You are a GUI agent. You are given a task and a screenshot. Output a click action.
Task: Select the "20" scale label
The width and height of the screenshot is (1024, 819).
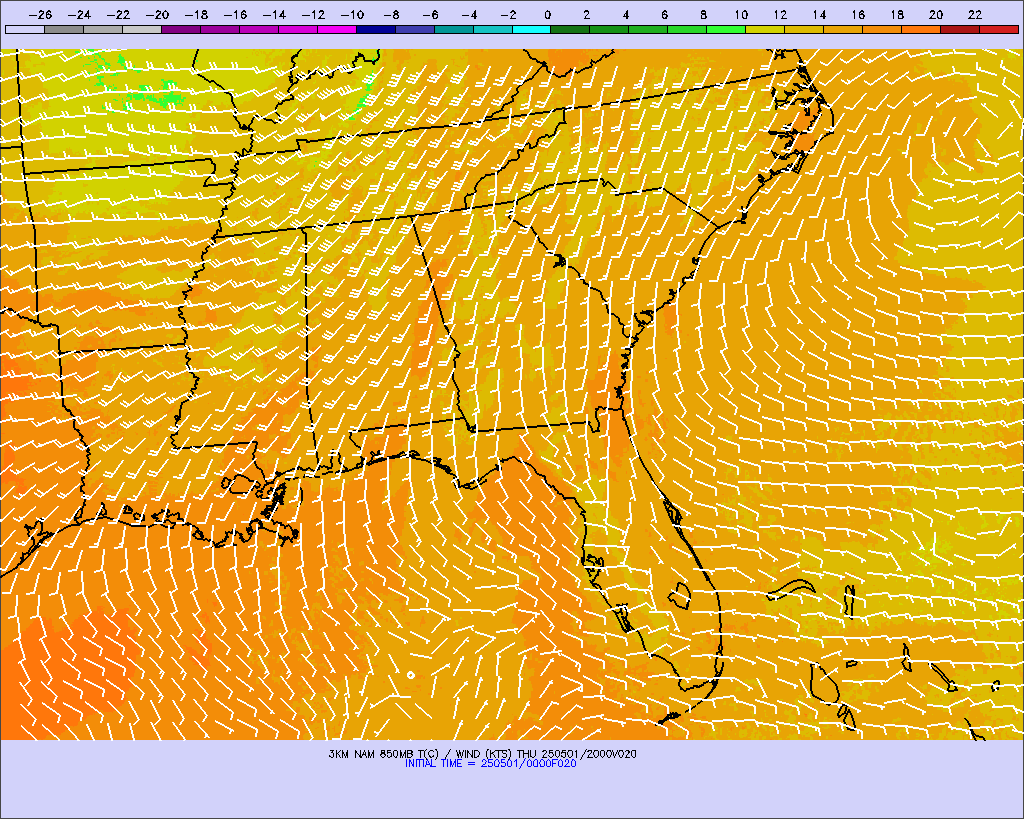pos(936,15)
